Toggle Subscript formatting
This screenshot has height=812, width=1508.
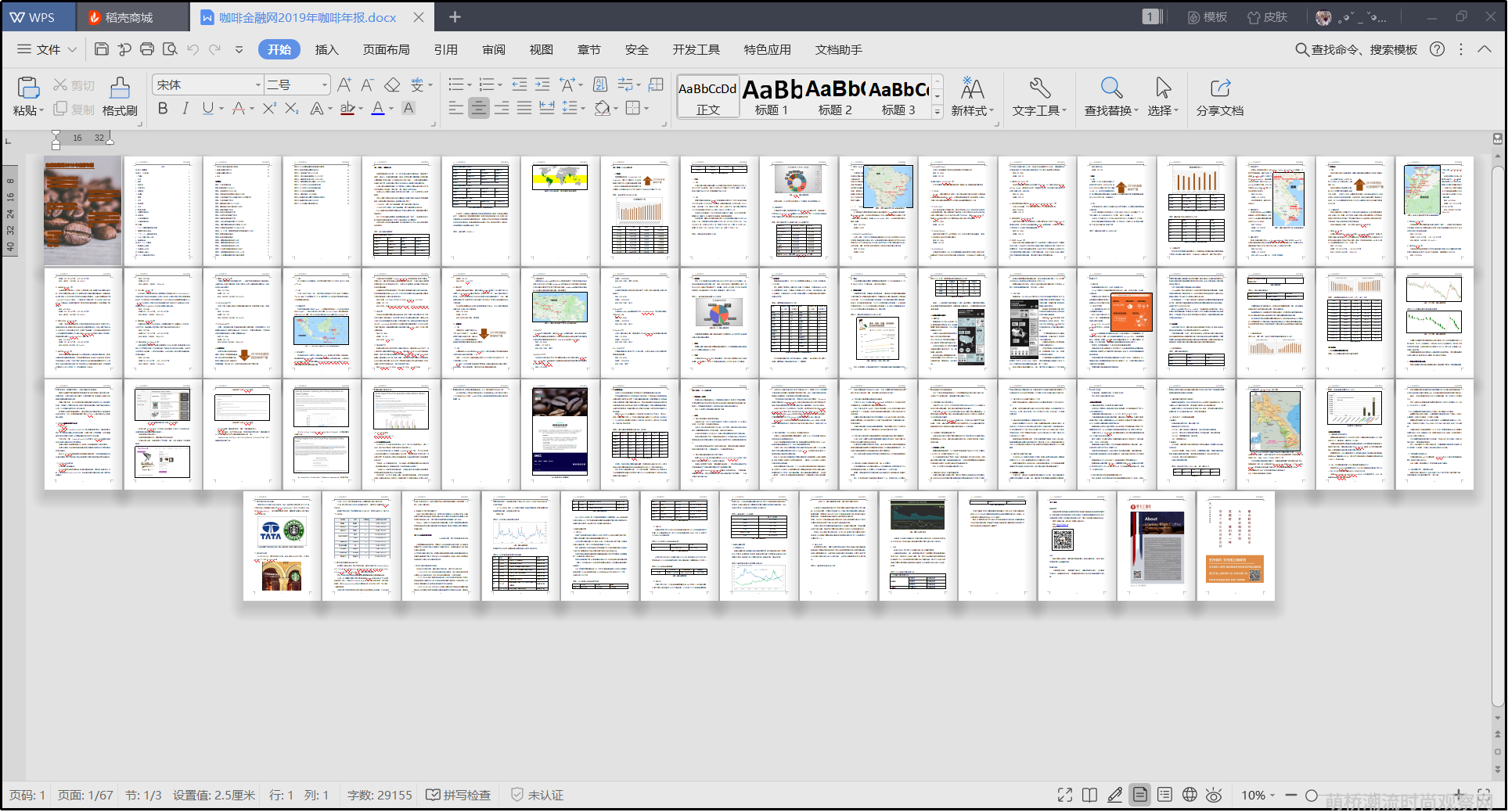point(291,109)
